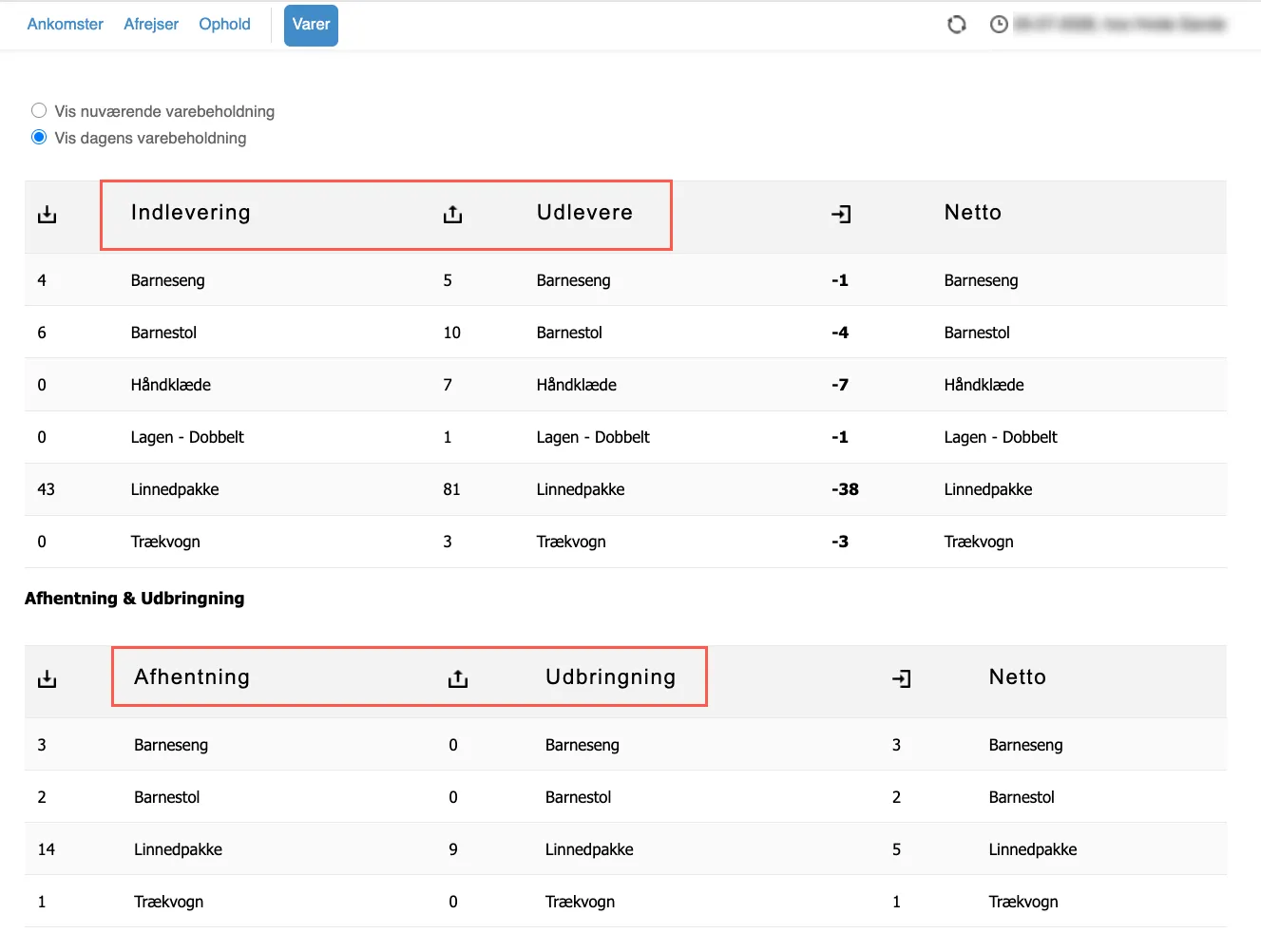Image resolution: width=1261 pixels, height=952 pixels.
Task: Click the active Varer tab button
Action: (311, 26)
